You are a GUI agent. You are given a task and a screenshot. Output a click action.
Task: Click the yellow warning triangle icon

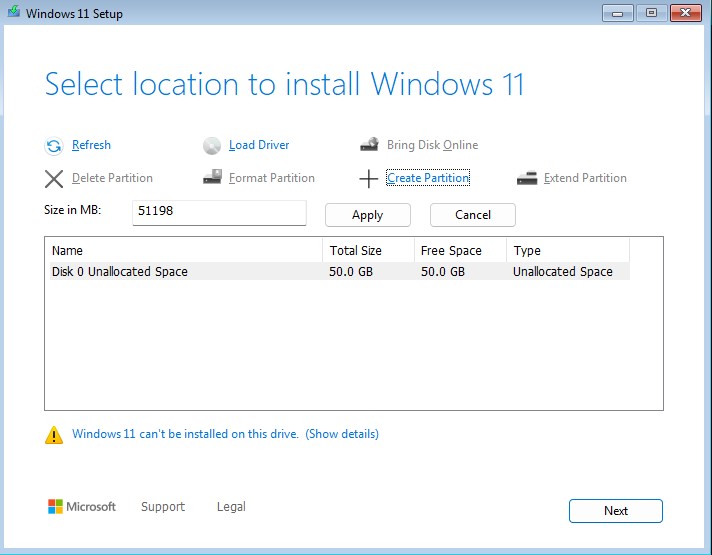[54, 435]
